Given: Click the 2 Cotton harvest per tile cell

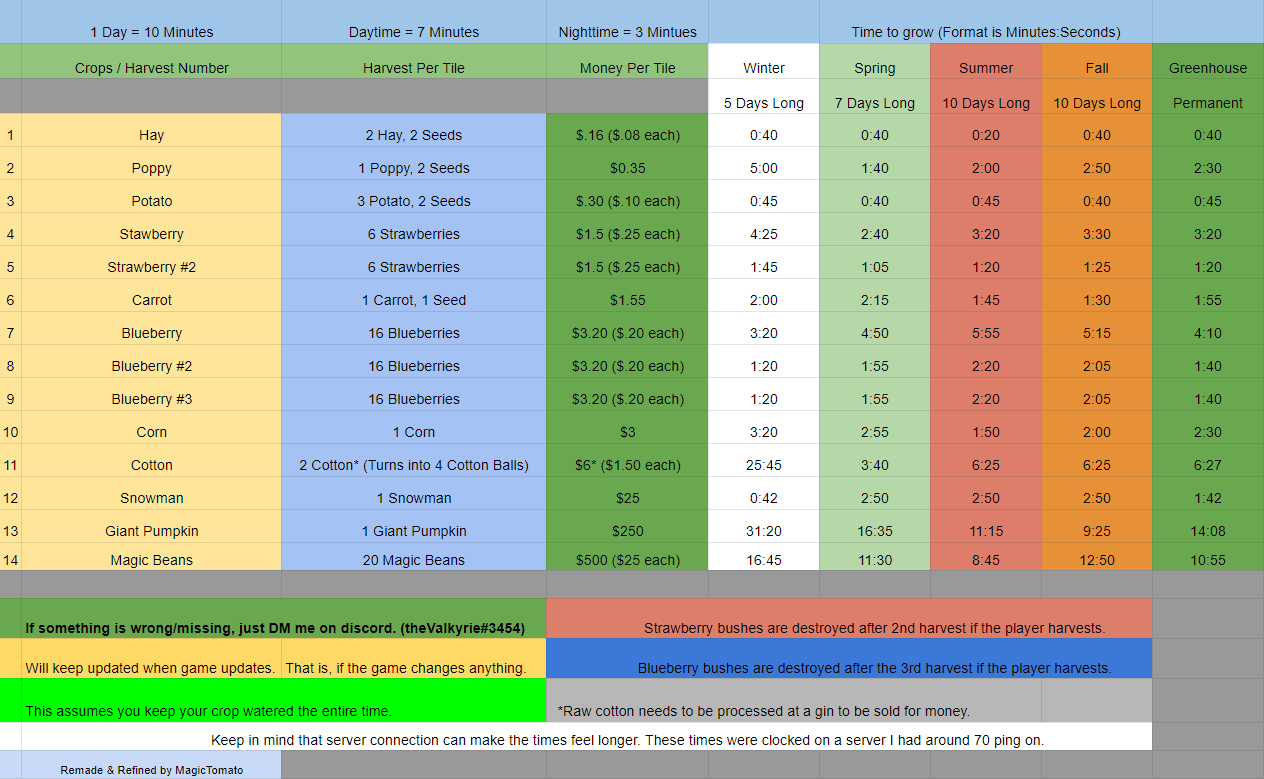Looking at the screenshot, I should click(413, 465).
